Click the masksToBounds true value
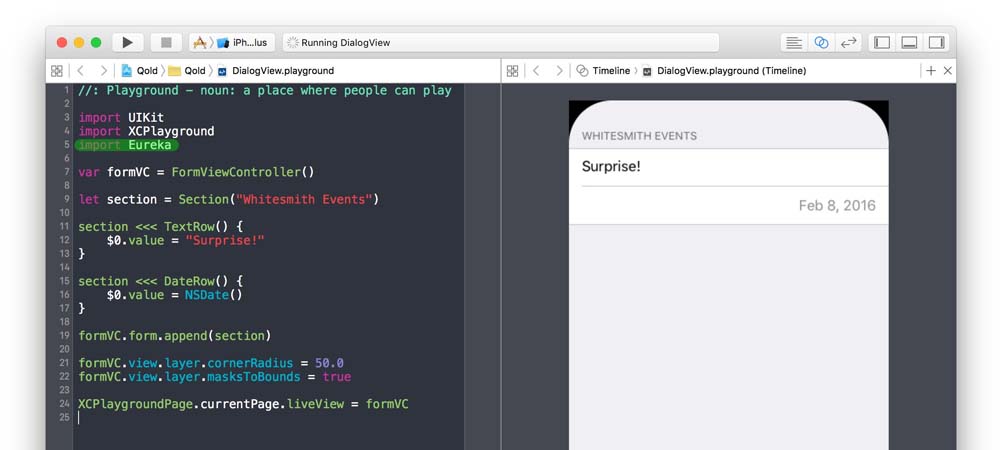Image resolution: width=1000 pixels, height=450 pixels. point(336,377)
